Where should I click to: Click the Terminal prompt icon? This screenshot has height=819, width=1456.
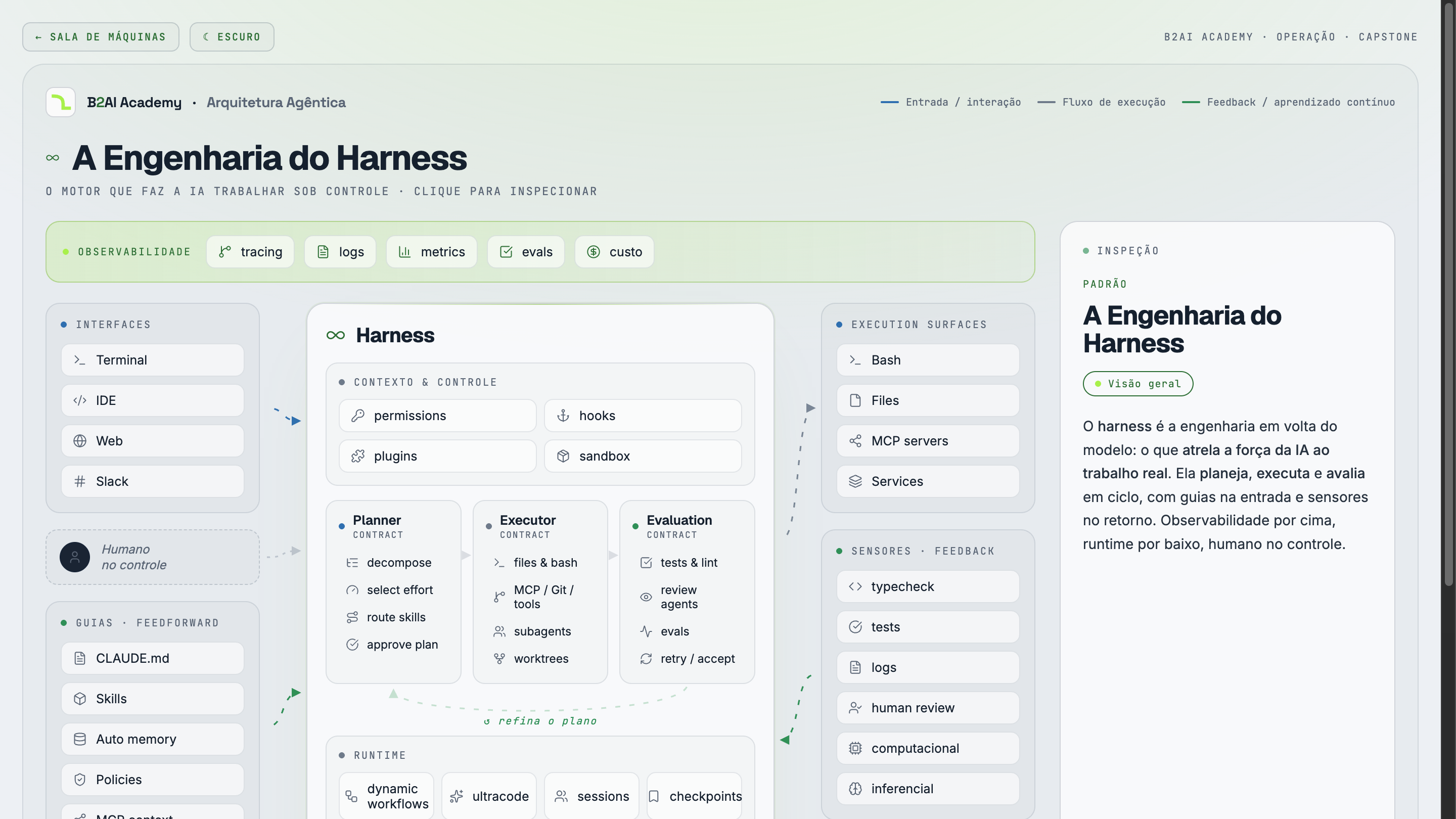[80, 360]
